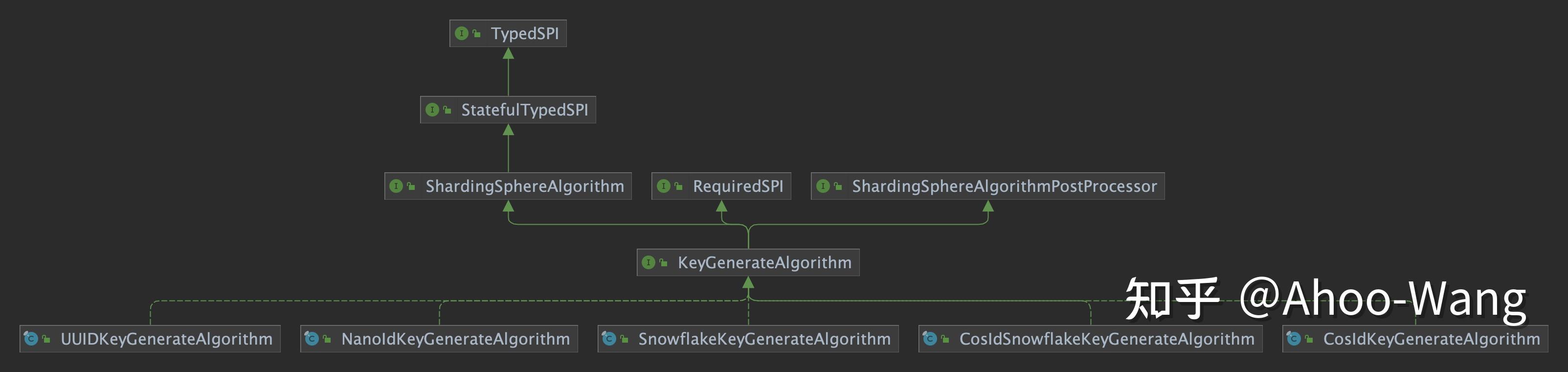The image size is (1568, 372).
Task: Click the class icon of SnowflakeKeyGenerateAlgorithm
Action: tap(609, 339)
